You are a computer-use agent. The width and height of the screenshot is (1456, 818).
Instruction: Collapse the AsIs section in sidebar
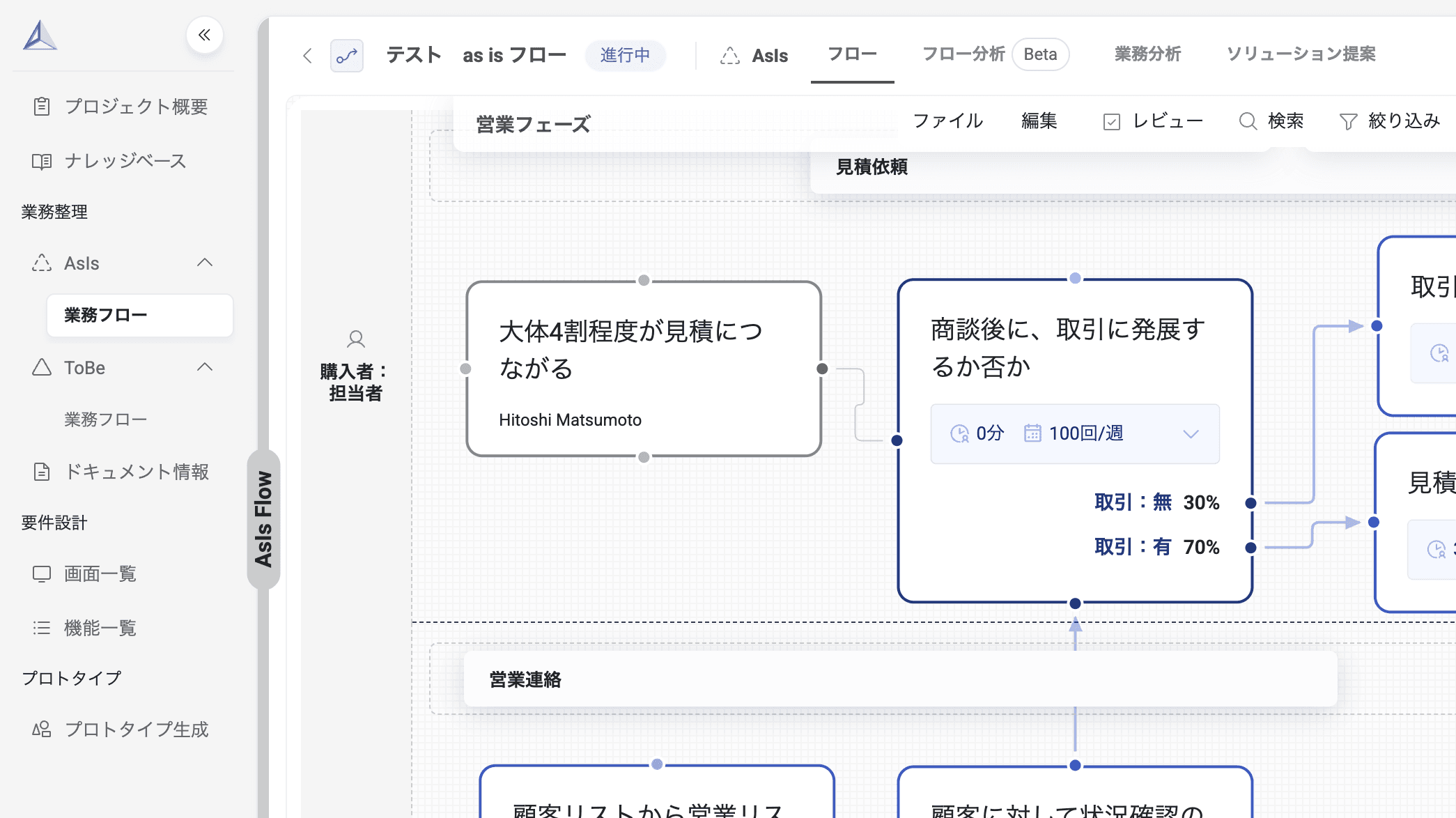click(x=206, y=263)
